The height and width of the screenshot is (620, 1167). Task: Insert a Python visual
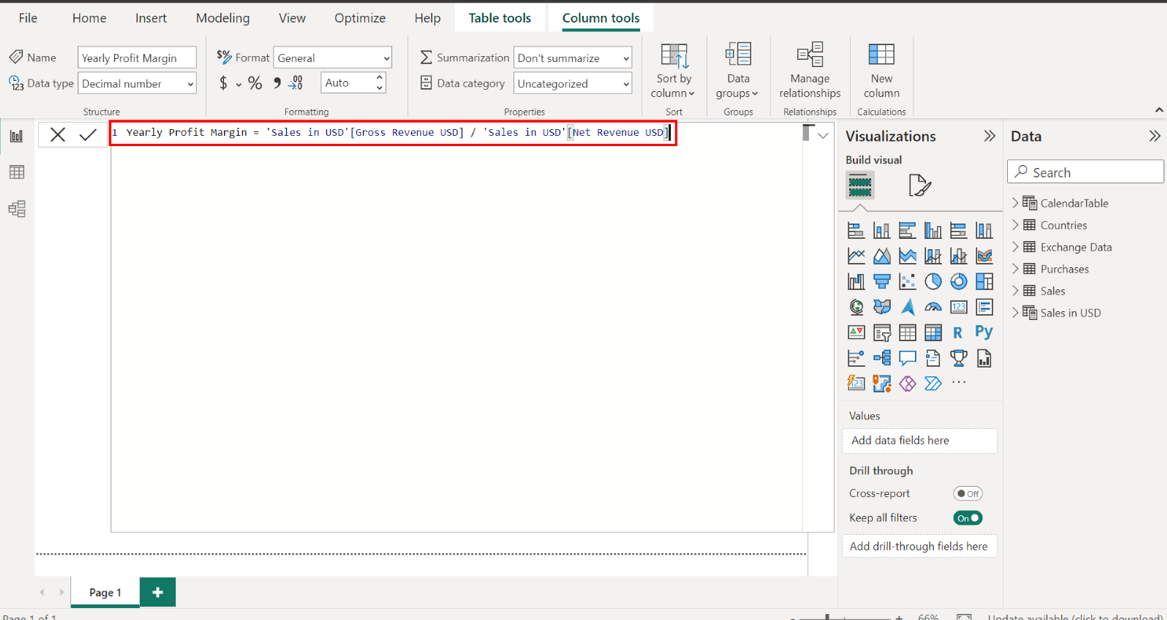984,332
